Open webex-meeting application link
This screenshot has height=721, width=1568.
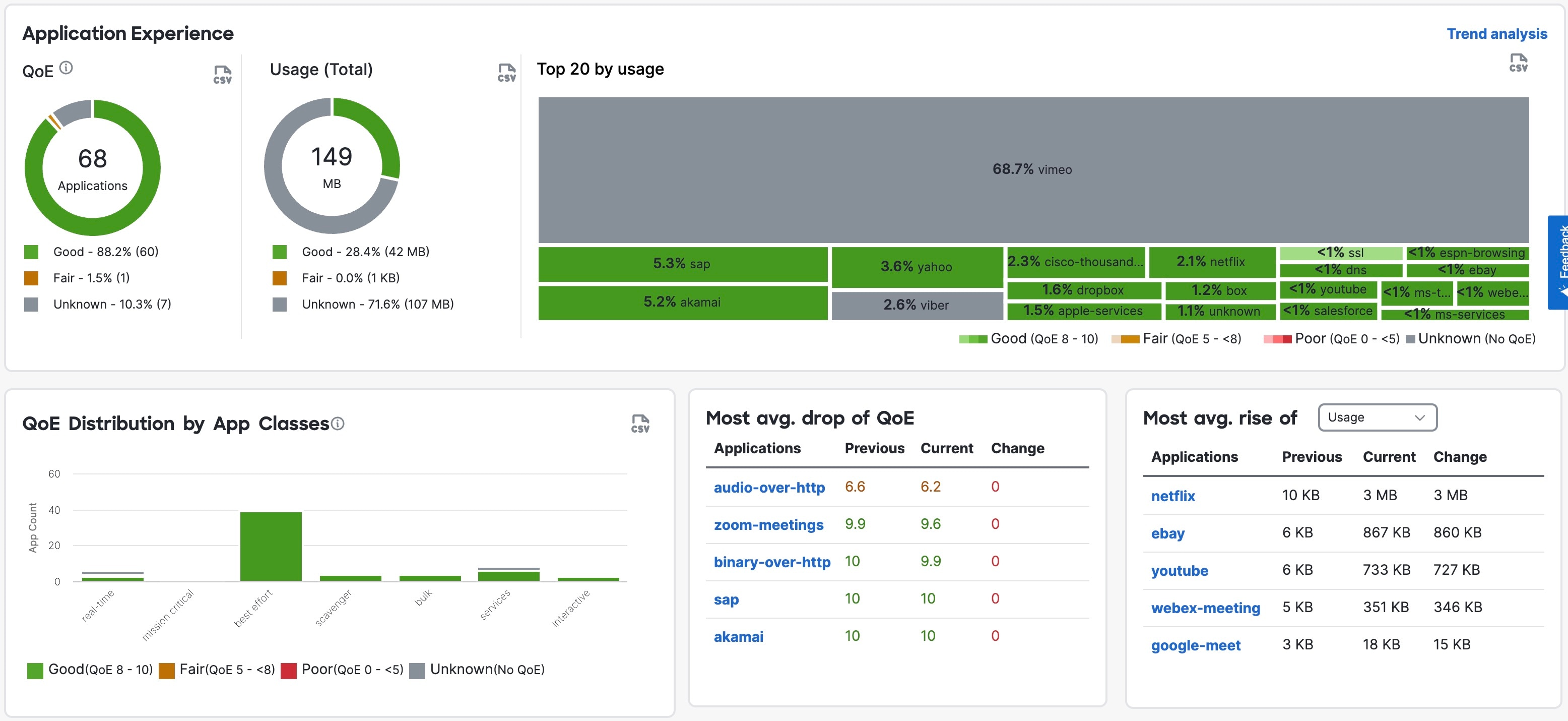click(1205, 608)
